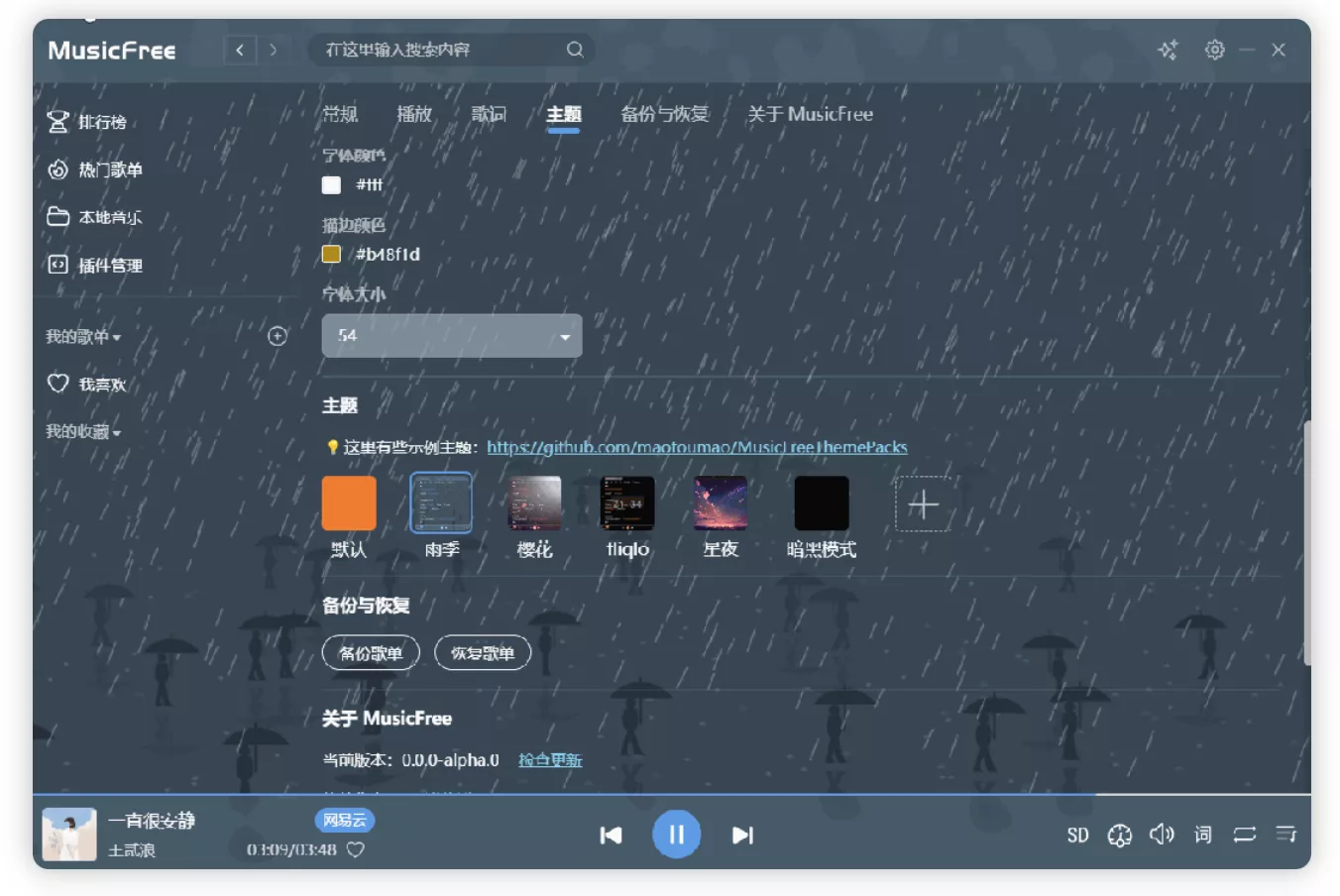Open the MusicFreeThemePacks GitHub link
The width and height of the screenshot is (1340, 896).
pyautogui.click(x=697, y=447)
